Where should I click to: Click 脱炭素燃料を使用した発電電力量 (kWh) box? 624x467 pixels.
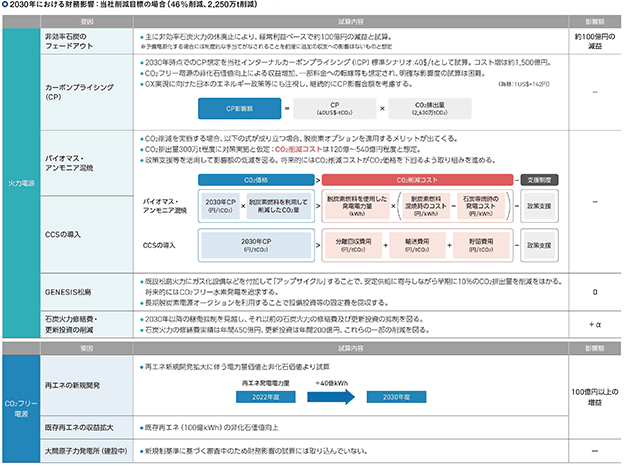[357, 206]
